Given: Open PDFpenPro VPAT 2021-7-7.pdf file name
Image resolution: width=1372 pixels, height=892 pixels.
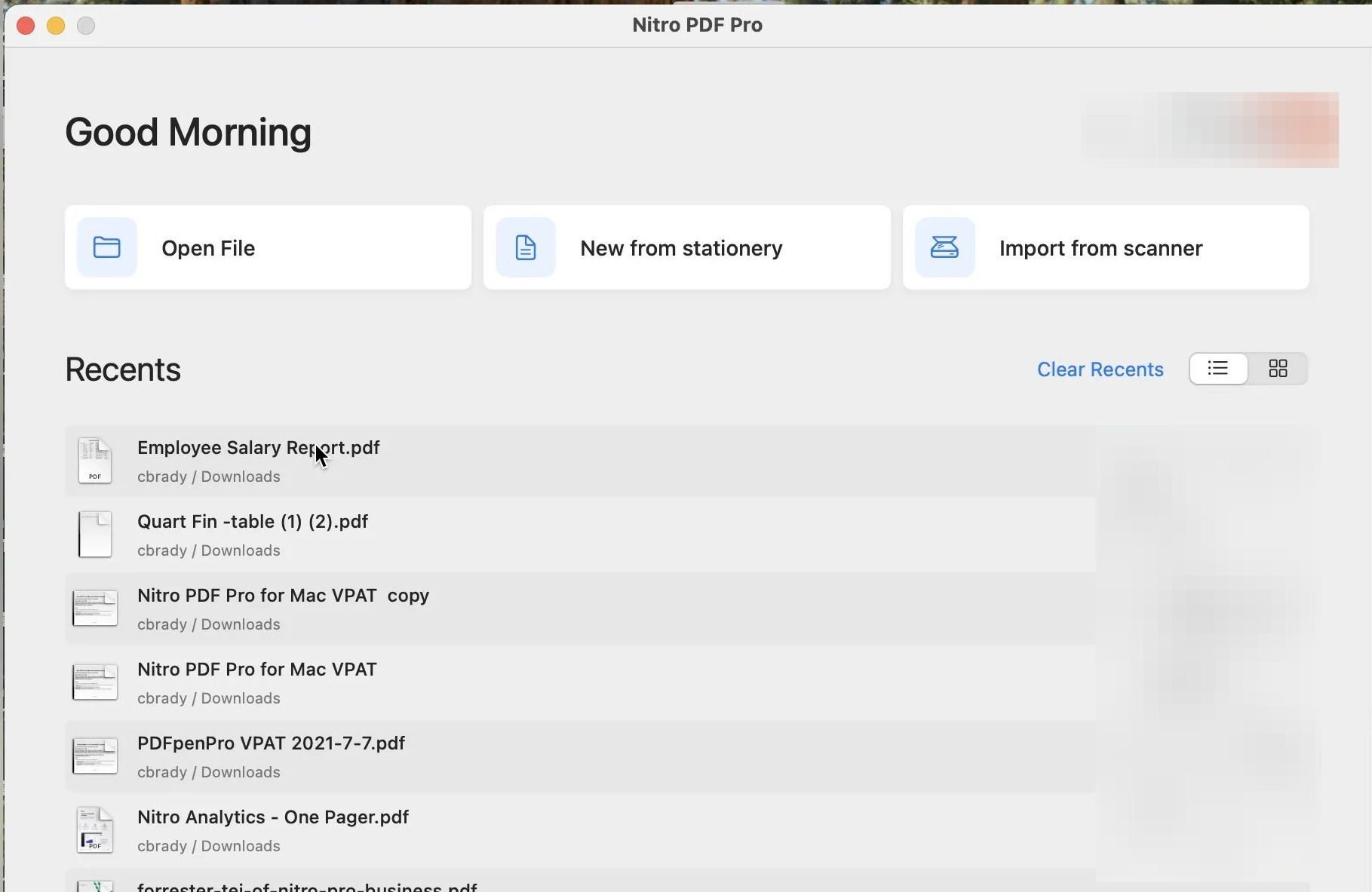Looking at the screenshot, I should [271, 743].
